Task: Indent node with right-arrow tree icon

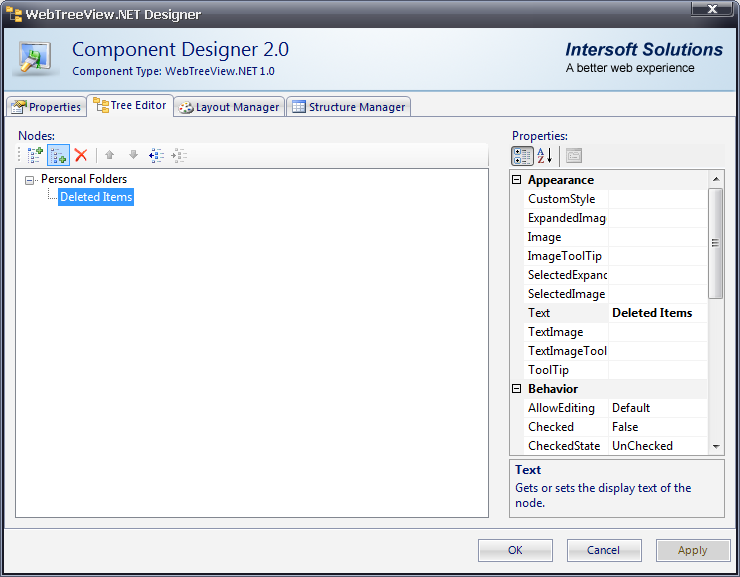Action: pyautogui.click(x=179, y=155)
